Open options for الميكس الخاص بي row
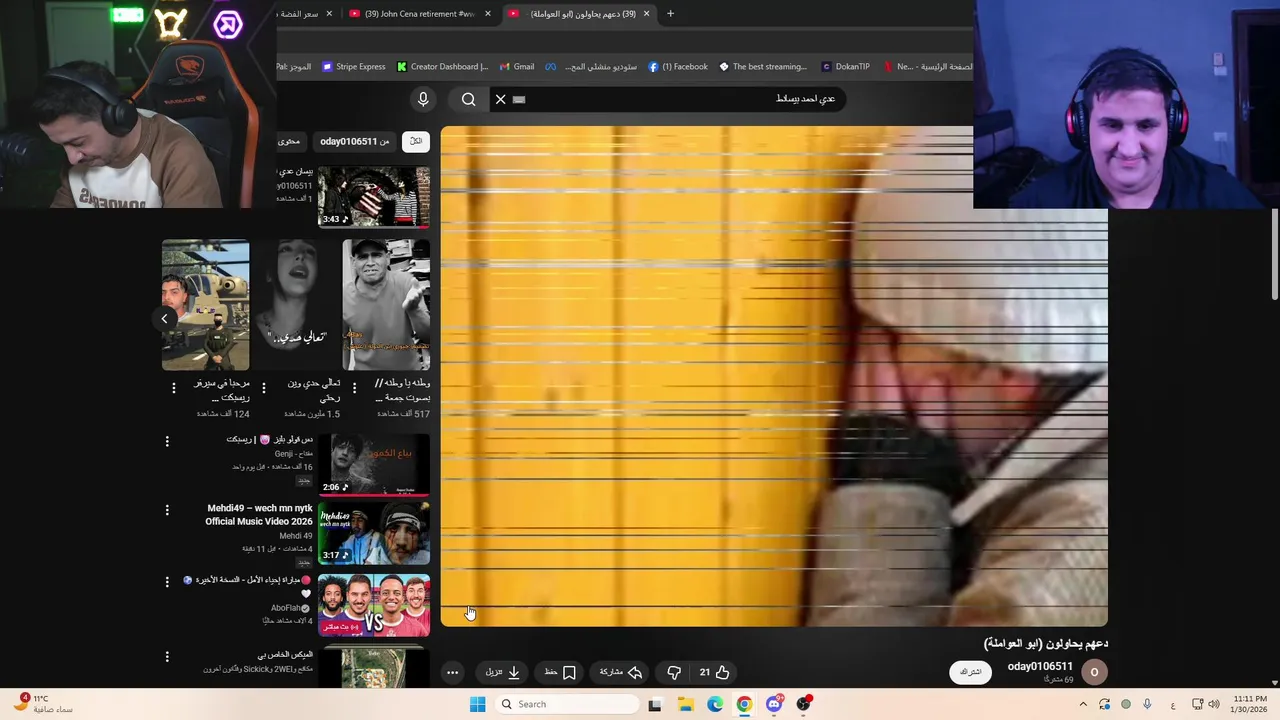The image size is (1280, 720). click(x=167, y=657)
